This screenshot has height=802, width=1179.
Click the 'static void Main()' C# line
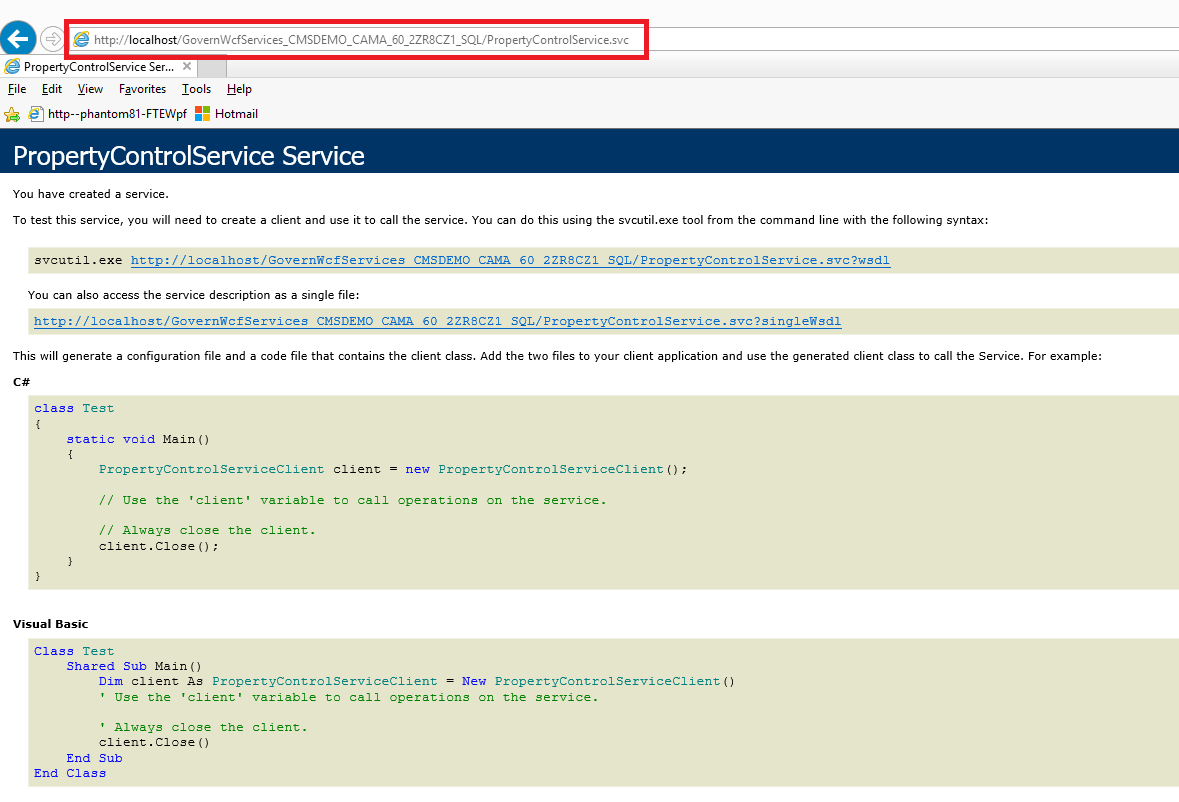click(138, 439)
